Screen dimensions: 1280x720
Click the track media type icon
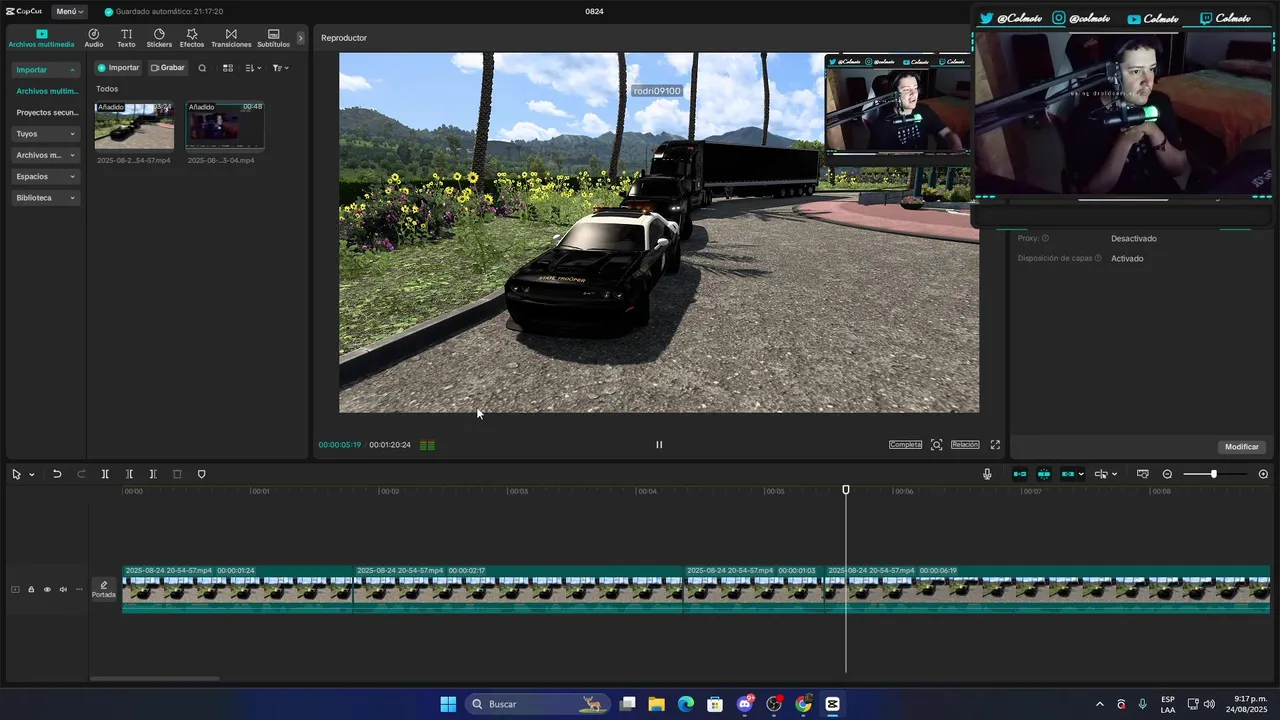15,590
